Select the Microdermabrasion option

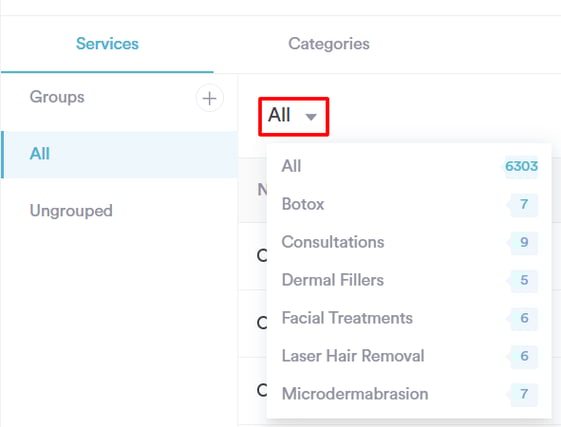409,394
